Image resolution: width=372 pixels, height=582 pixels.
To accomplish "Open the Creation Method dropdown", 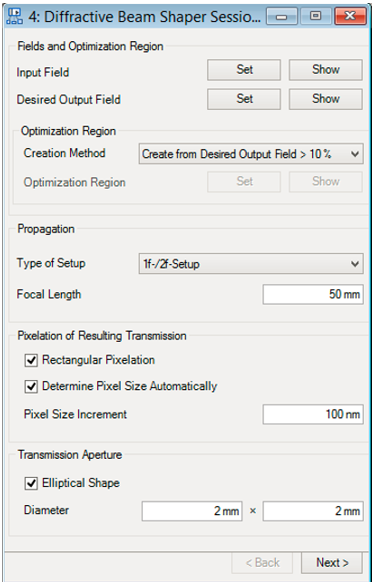I will pos(251,154).
